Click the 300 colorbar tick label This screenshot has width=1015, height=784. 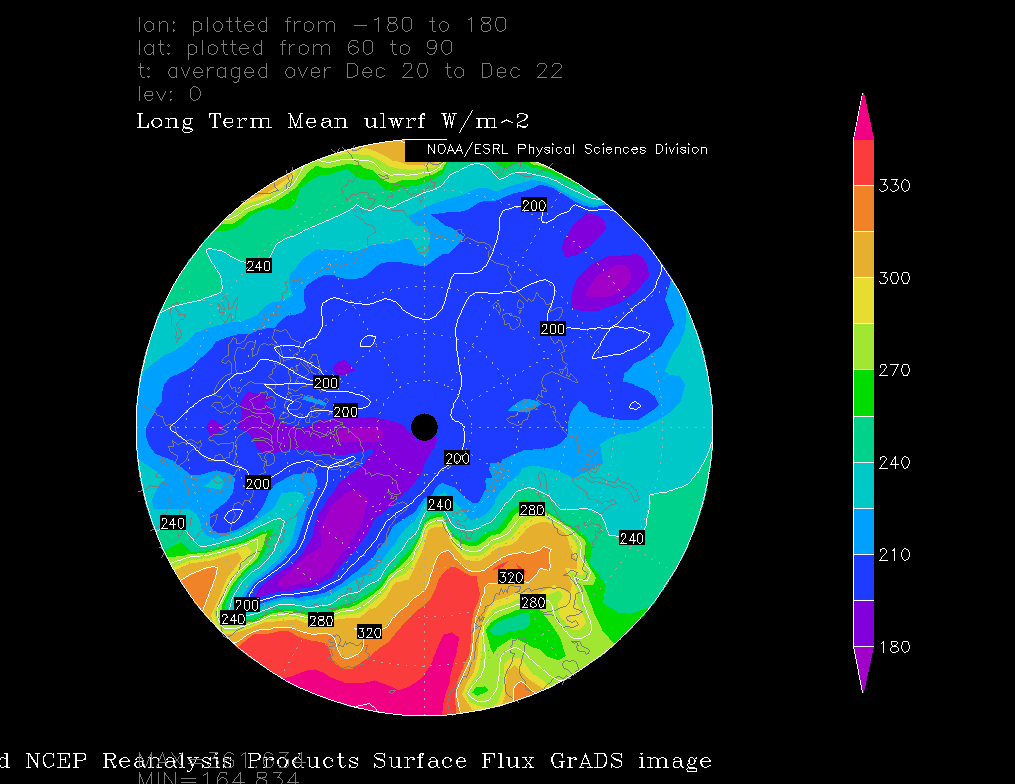coord(895,278)
